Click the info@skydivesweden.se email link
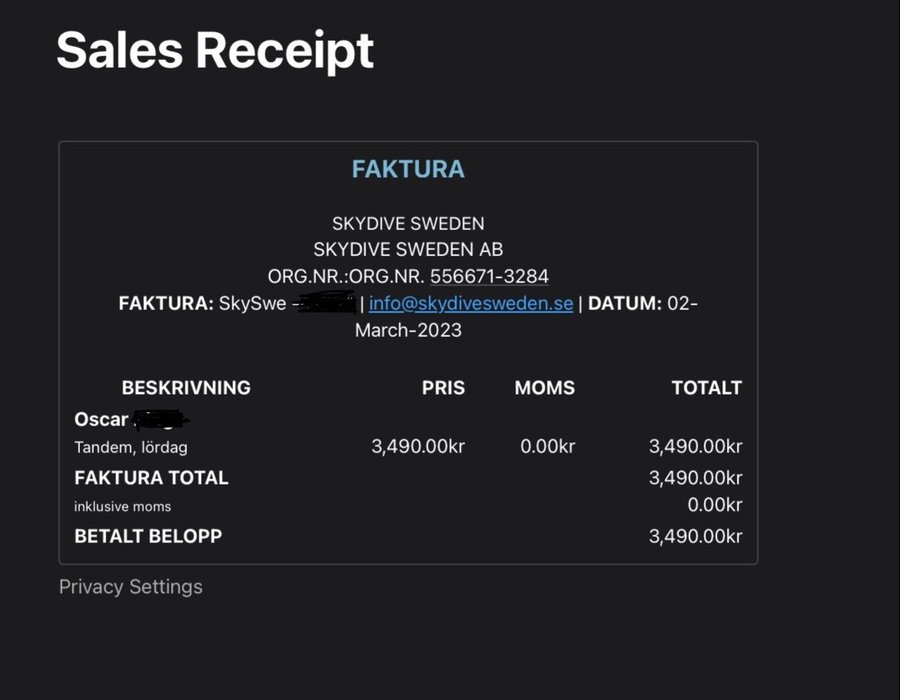 (471, 303)
